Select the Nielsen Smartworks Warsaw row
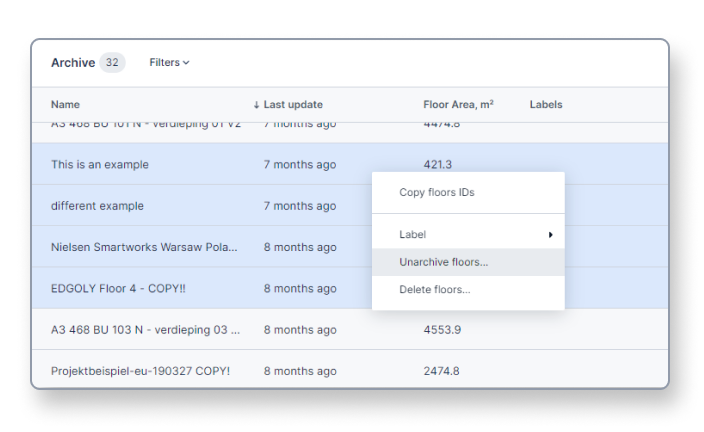This screenshot has width=704, height=432. coord(350,247)
